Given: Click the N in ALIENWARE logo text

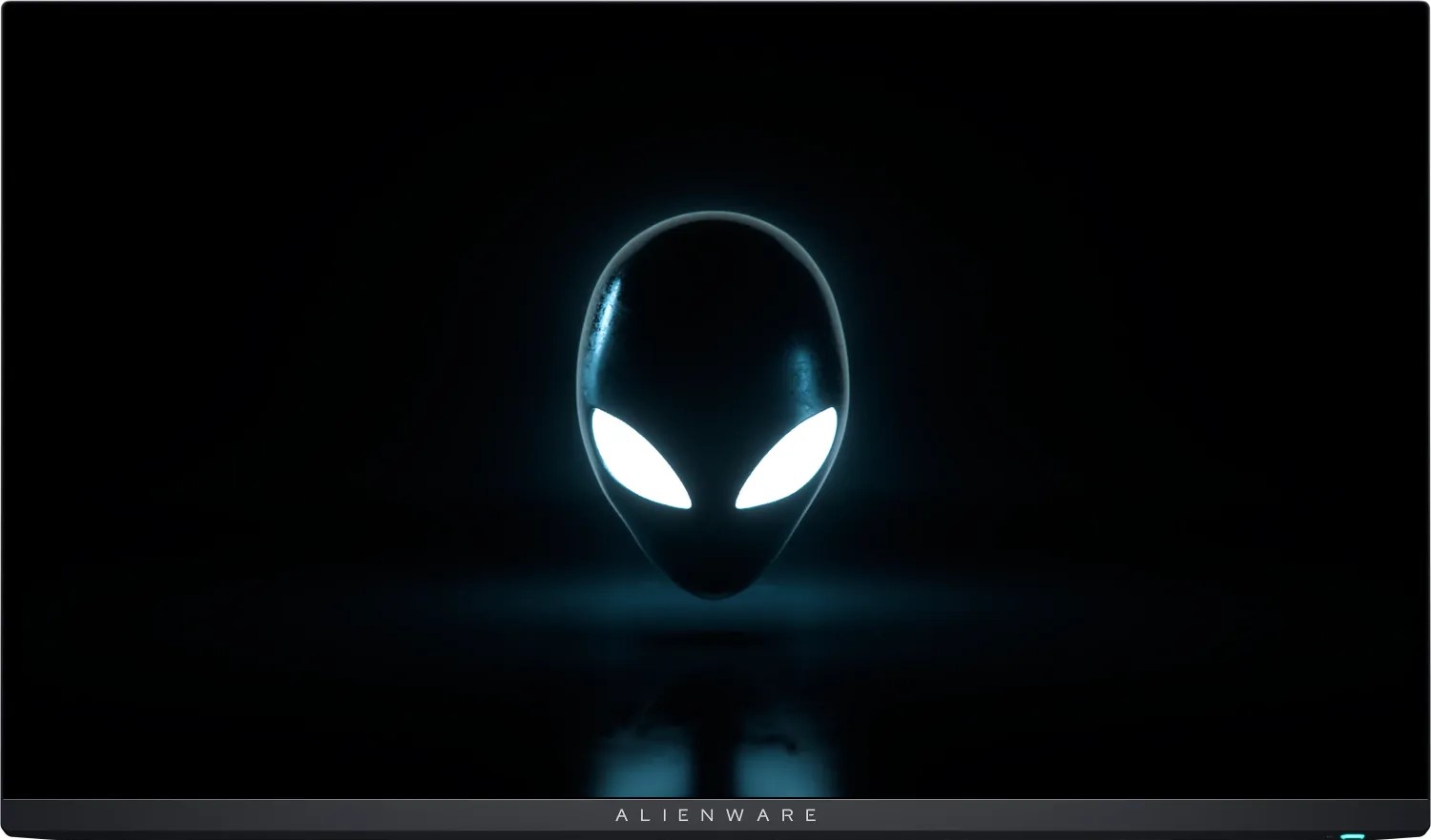Looking at the screenshot, I should [x=707, y=815].
